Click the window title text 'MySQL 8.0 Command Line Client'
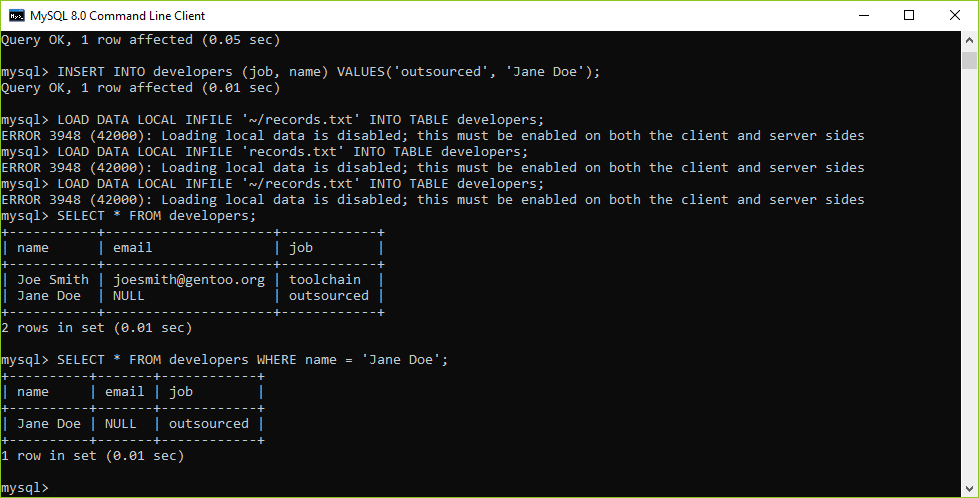The width and height of the screenshot is (979, 498). [117, 16]
